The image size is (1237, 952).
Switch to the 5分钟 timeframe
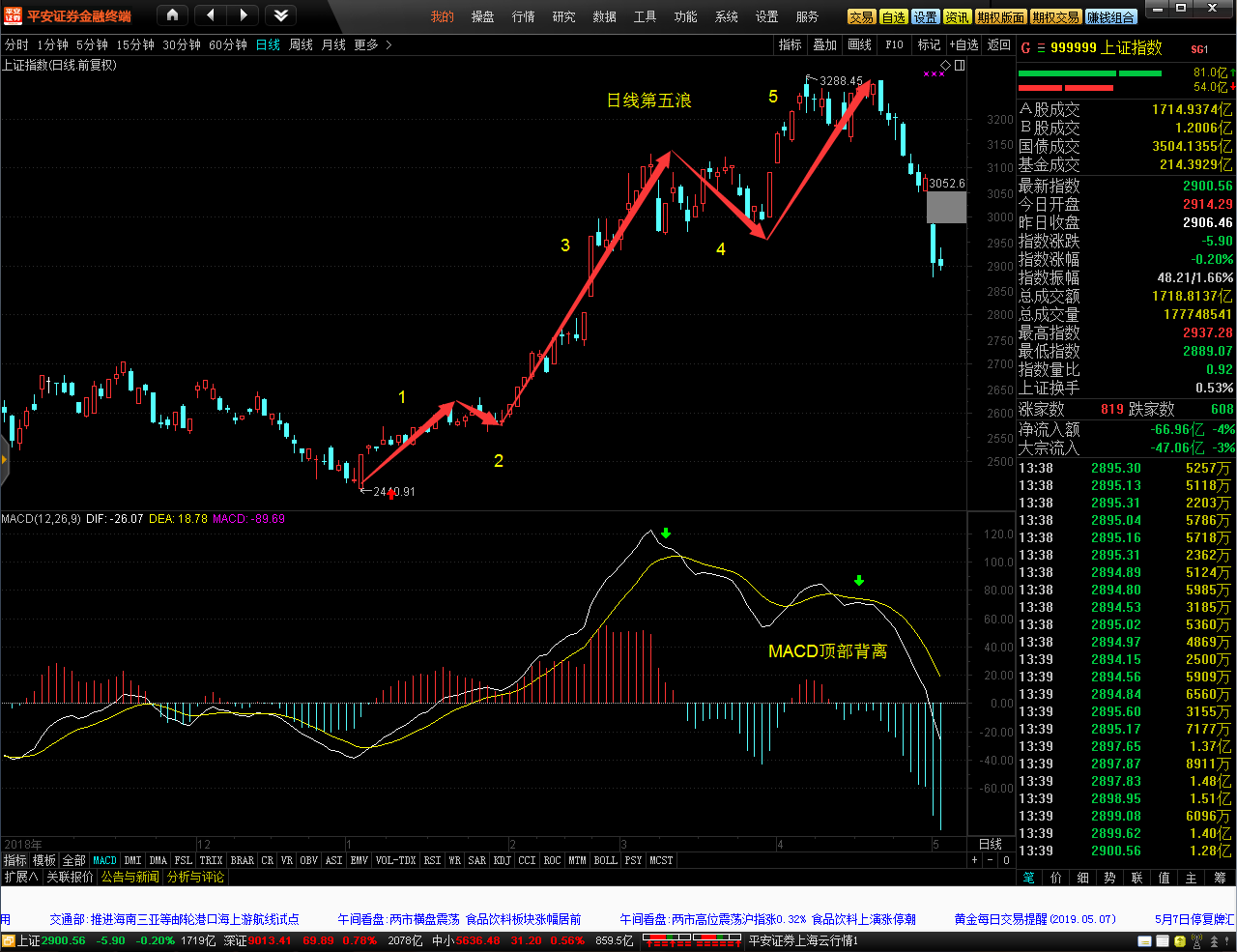92,45
